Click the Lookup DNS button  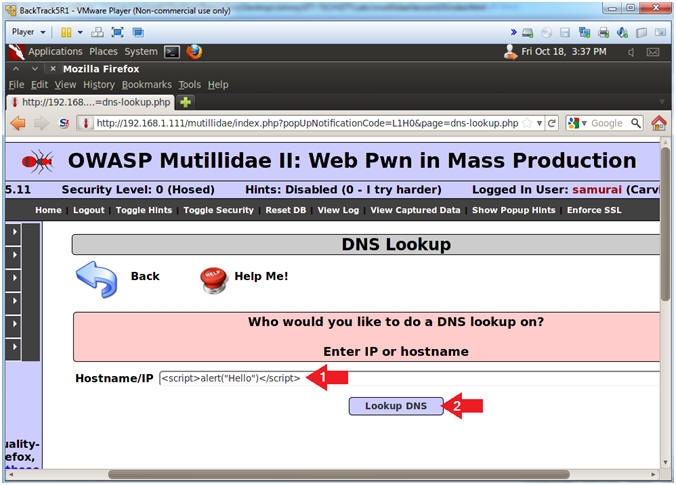[x=396, y=406]
